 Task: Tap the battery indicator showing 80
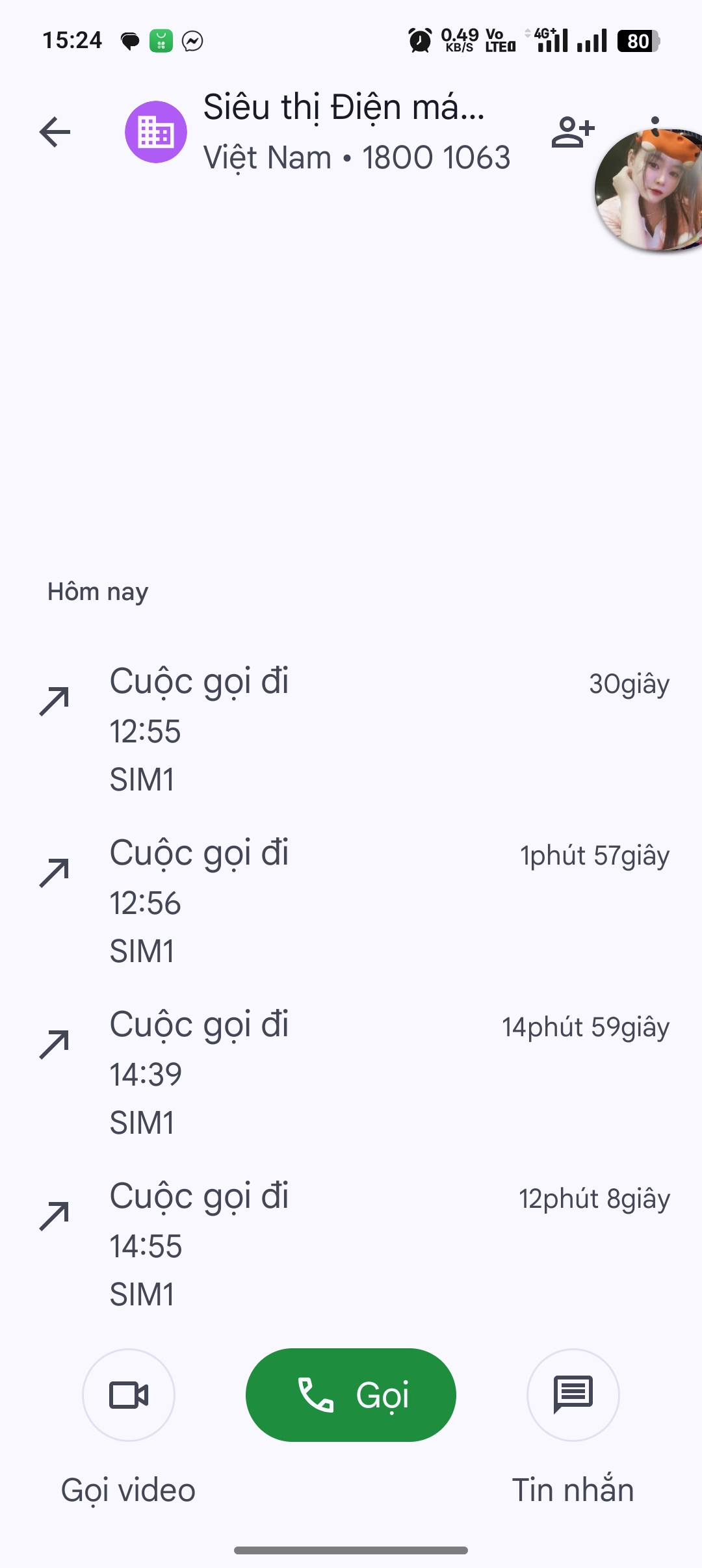638,41
